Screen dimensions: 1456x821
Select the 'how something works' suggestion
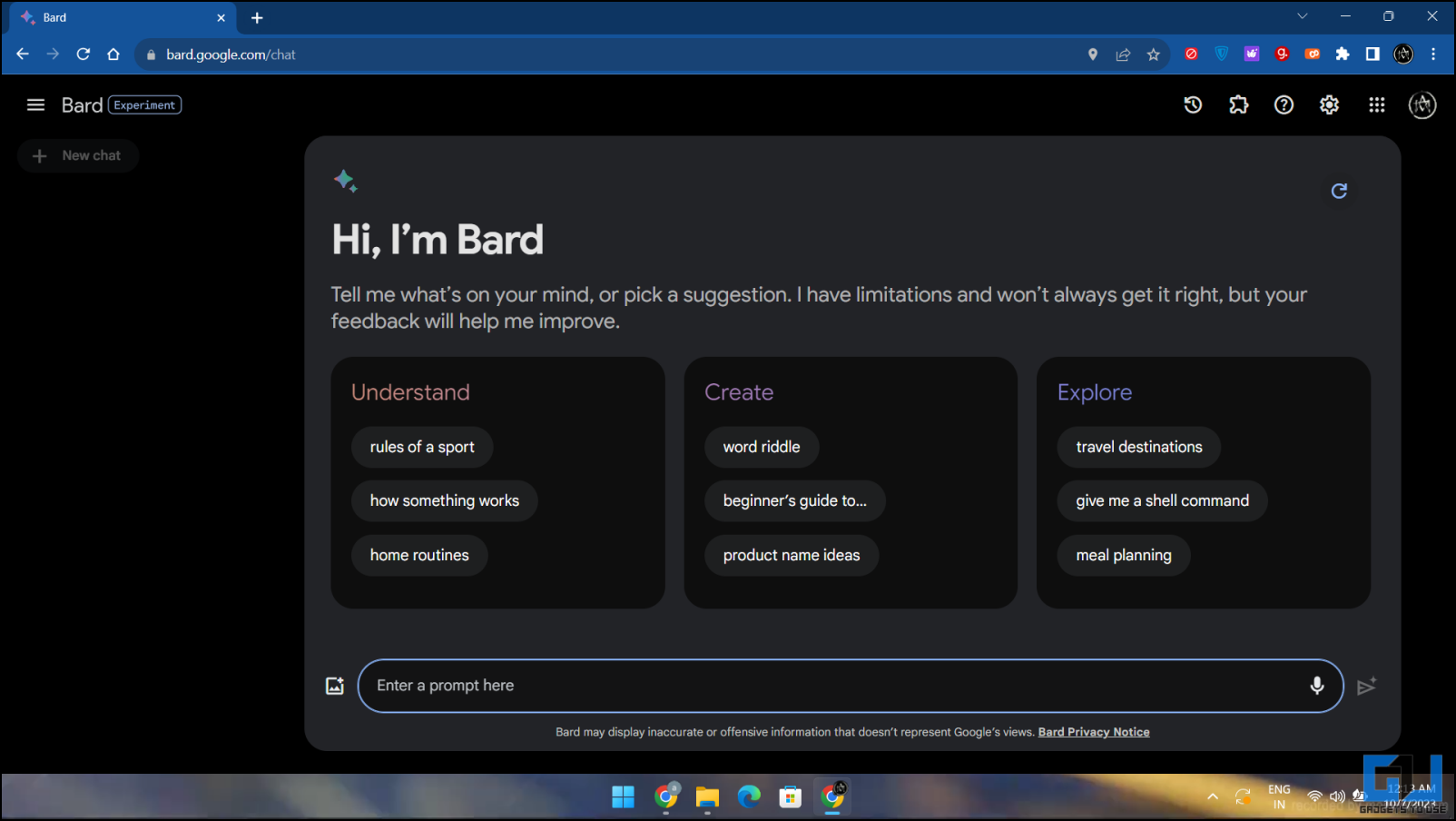point(445,500)
